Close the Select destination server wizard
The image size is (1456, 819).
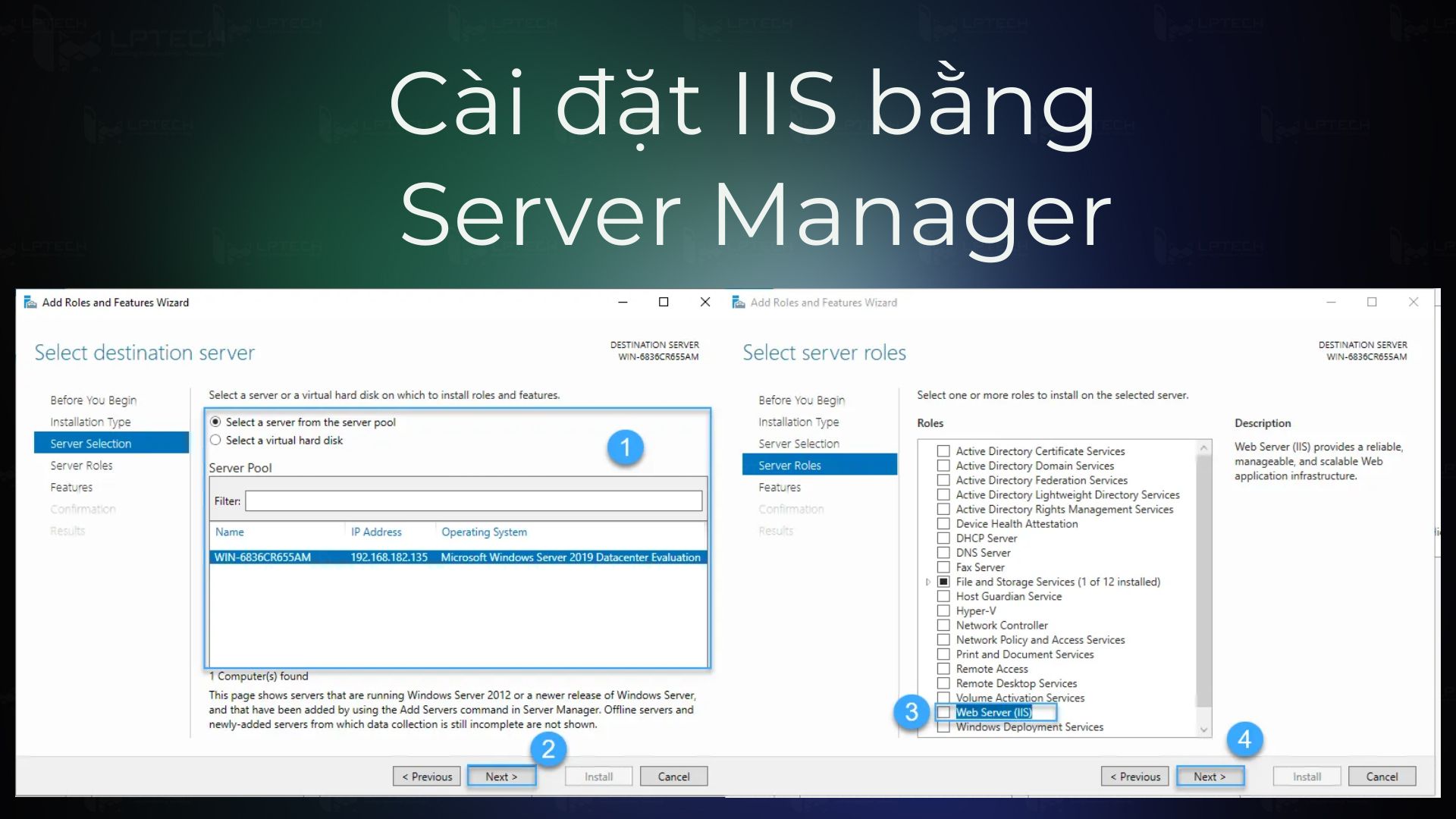pyautogui.click(x=705, y=302)
